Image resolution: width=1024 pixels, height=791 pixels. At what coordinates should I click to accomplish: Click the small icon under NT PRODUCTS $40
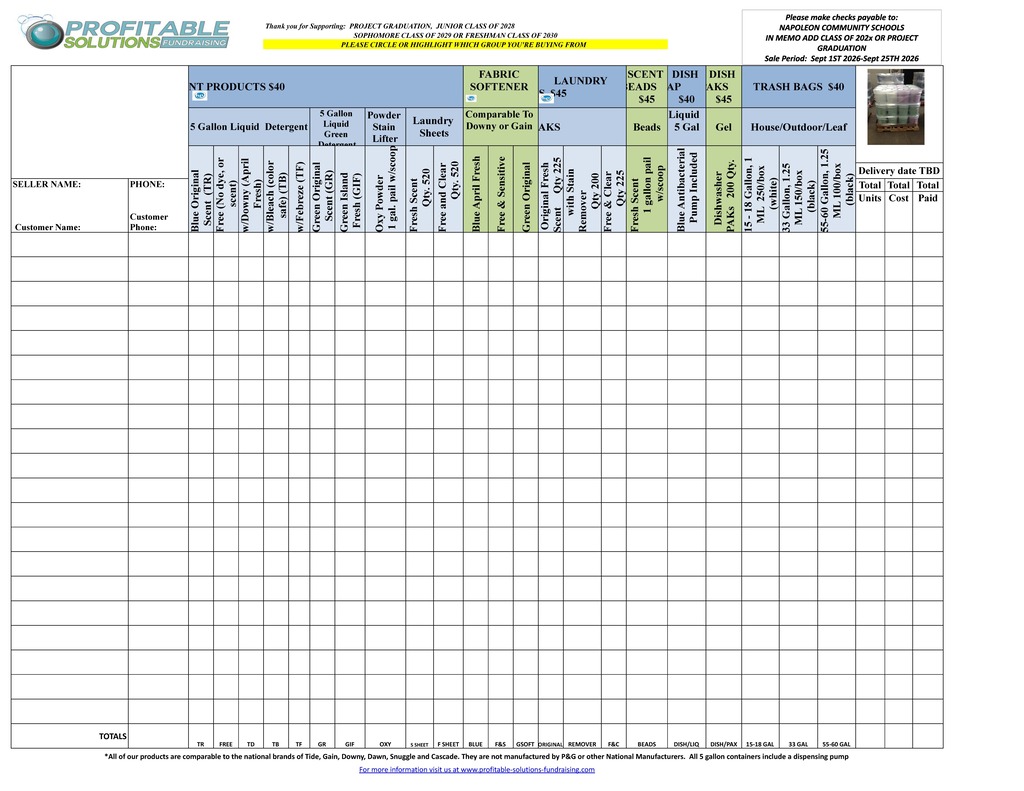[x=200, y=96]
